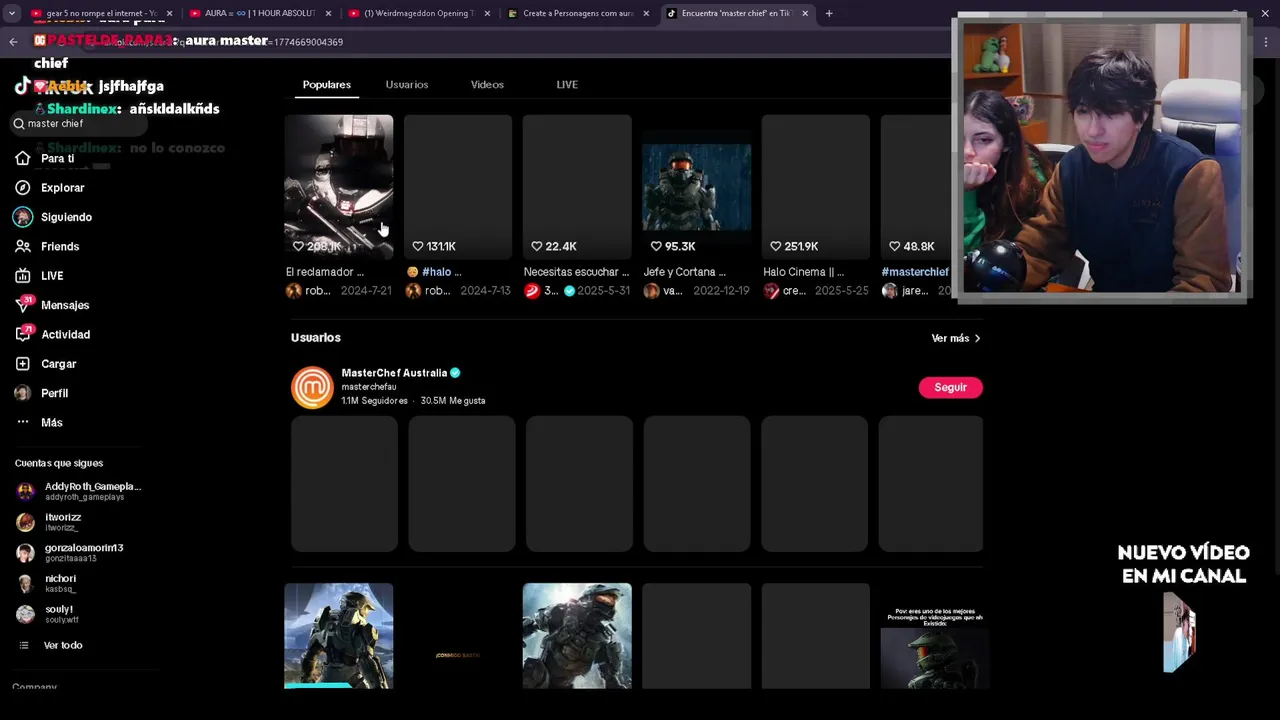Click 'Necesitas escuchar ...' video title
This screenshot has height=720, width=1280.
577,272
